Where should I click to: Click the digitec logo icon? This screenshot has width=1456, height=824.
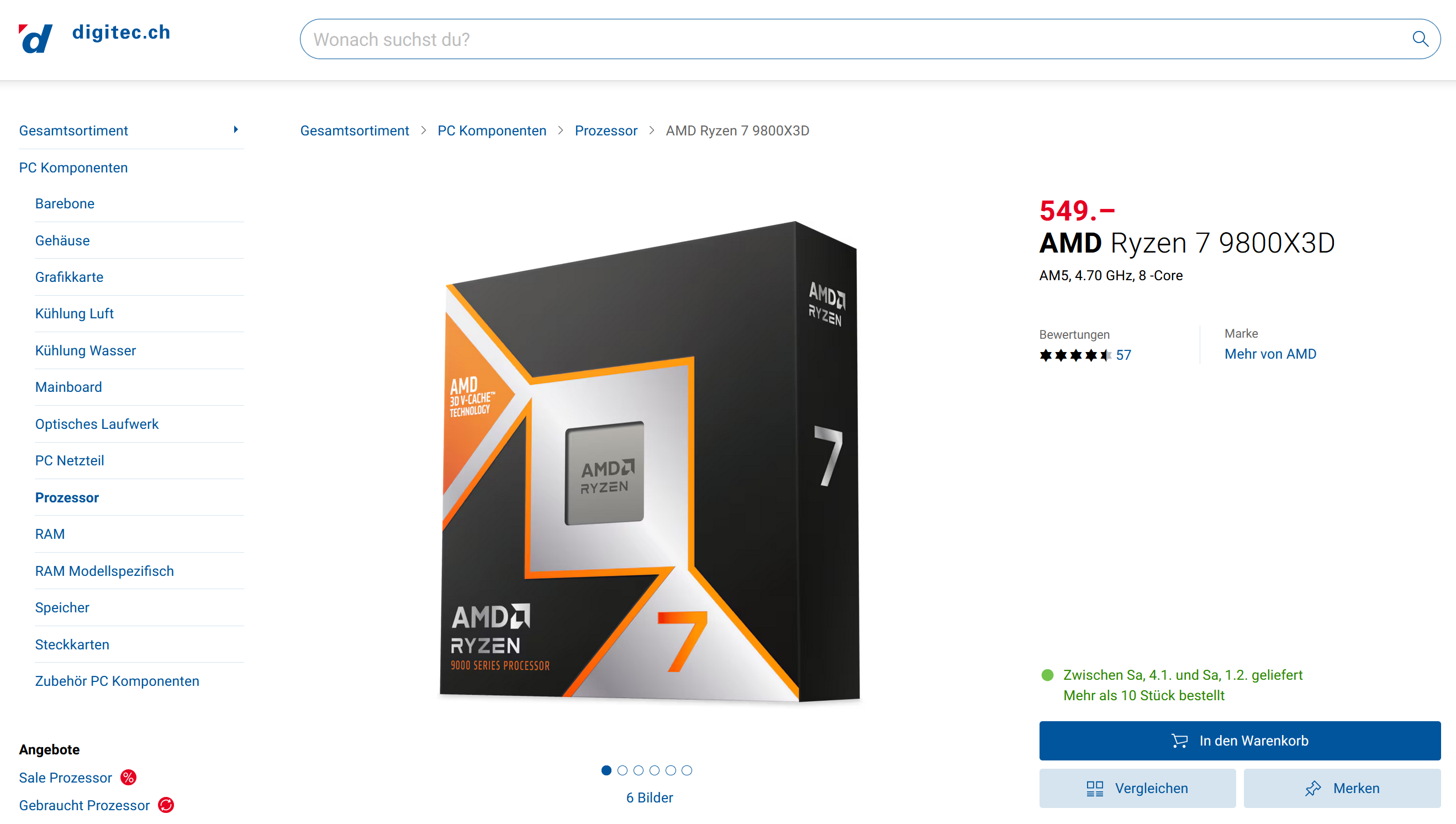pos(35,38)
